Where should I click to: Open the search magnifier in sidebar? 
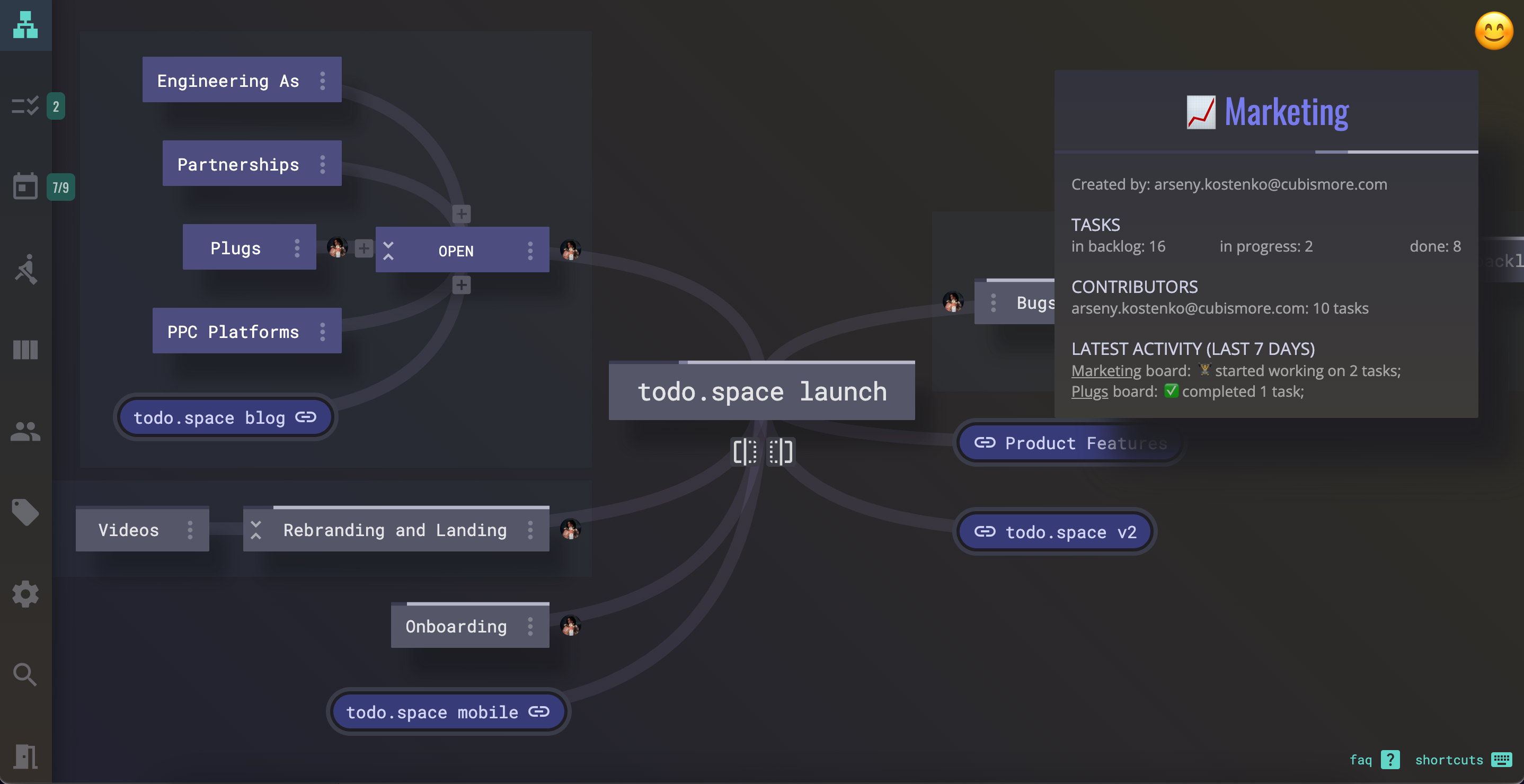25,674
